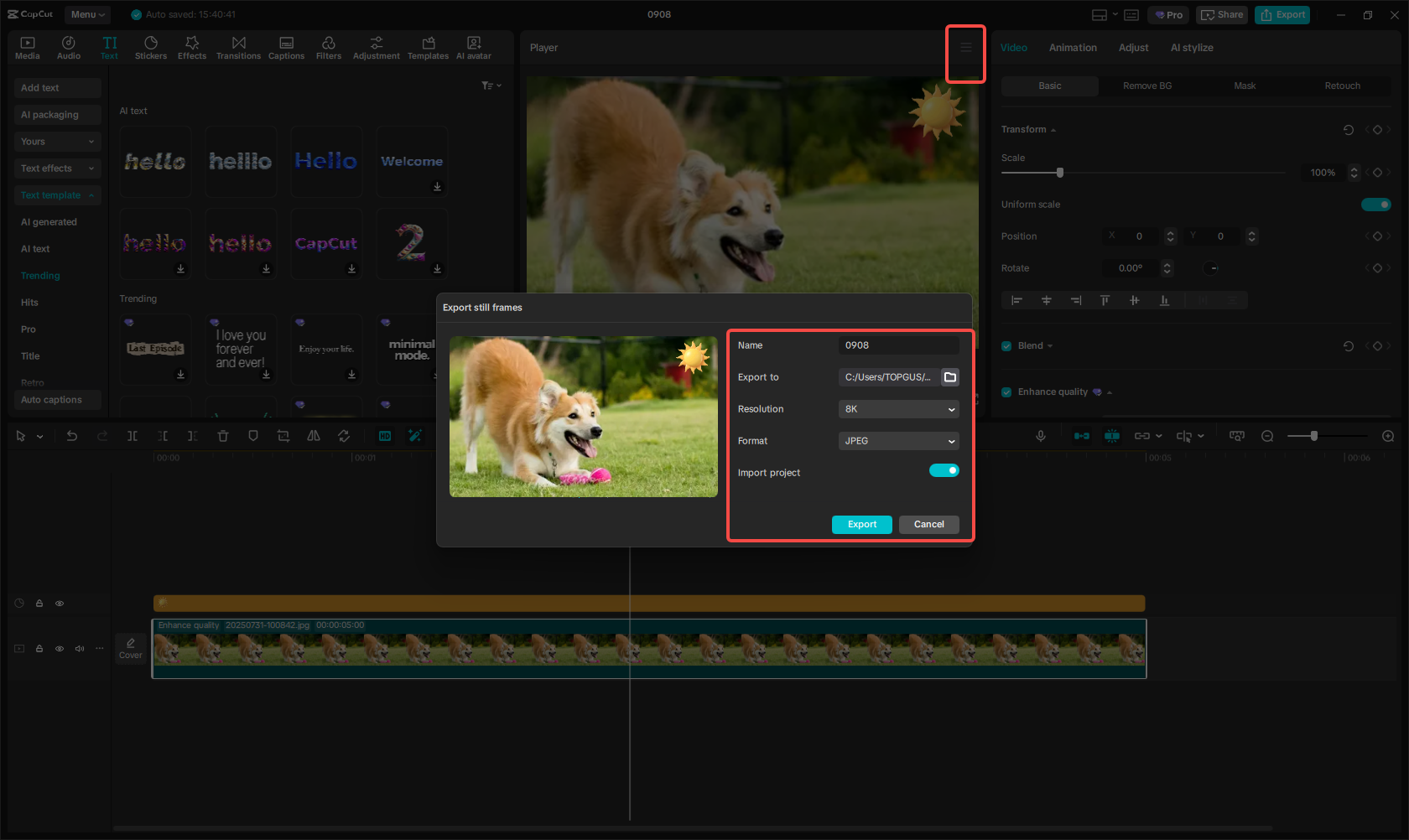Uncheck the Blend checkbox
Screen dimensions: 1409x840
(x=1006, y=346)
